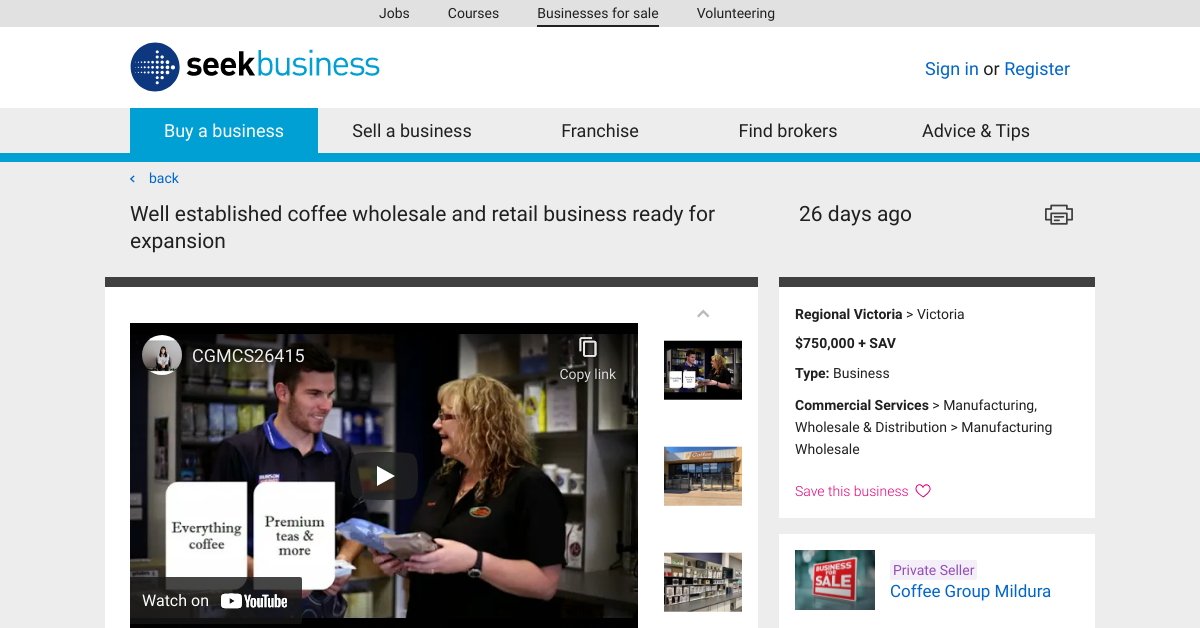The width and height of the screenshot is (1200, 628).
Task: Click the Save this business text link
Action: 849,490
